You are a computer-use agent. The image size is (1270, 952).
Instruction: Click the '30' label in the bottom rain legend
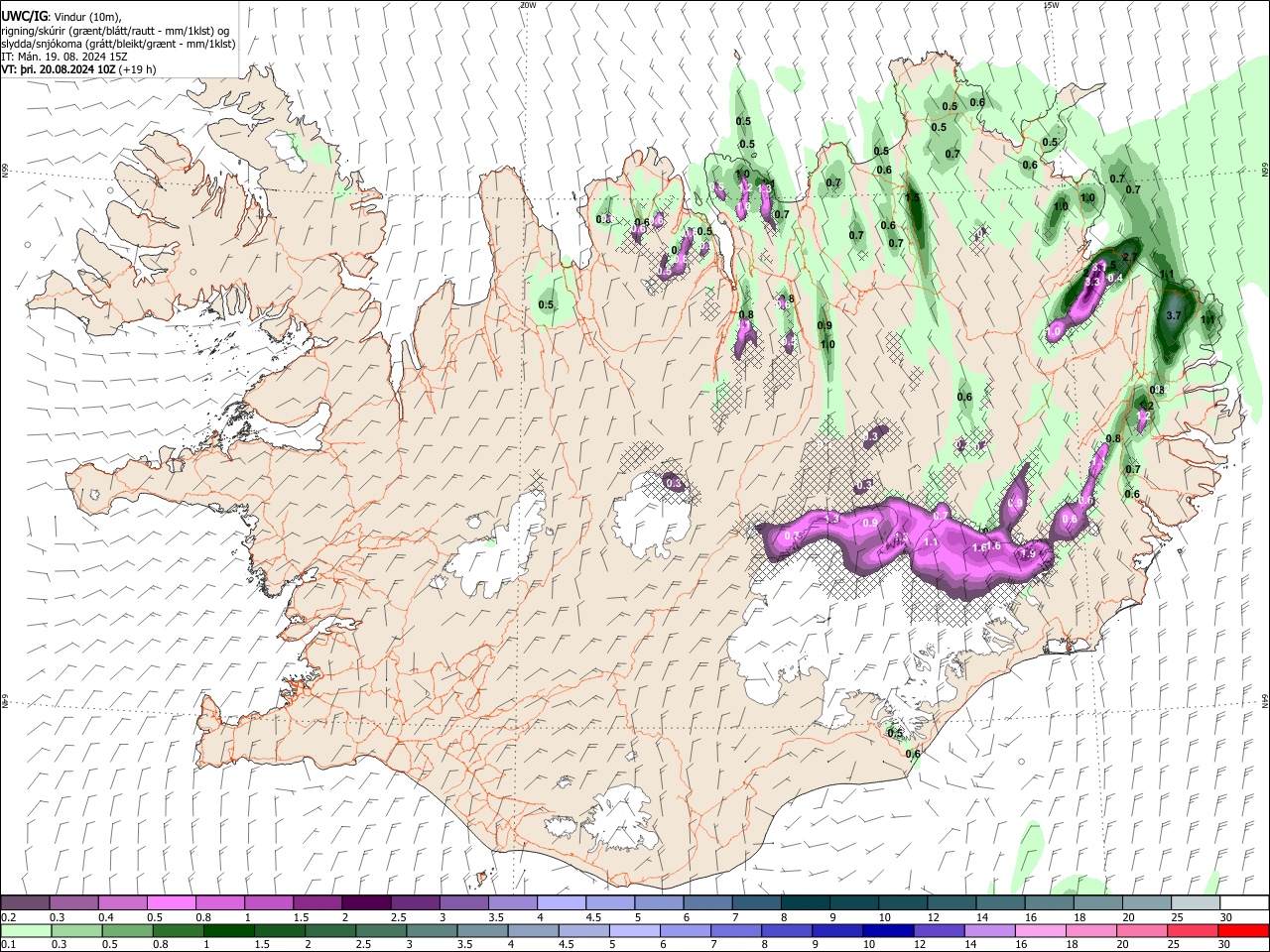pyautogui.click(x=1225, y=944)
